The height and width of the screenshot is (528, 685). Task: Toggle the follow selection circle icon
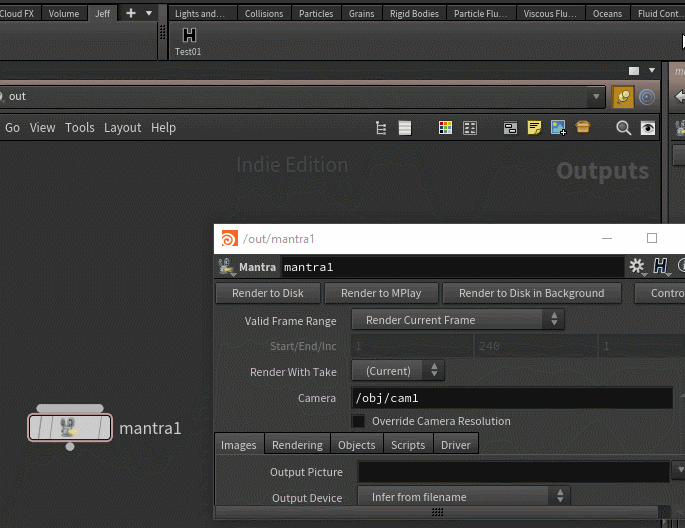(x=647, y=97)
